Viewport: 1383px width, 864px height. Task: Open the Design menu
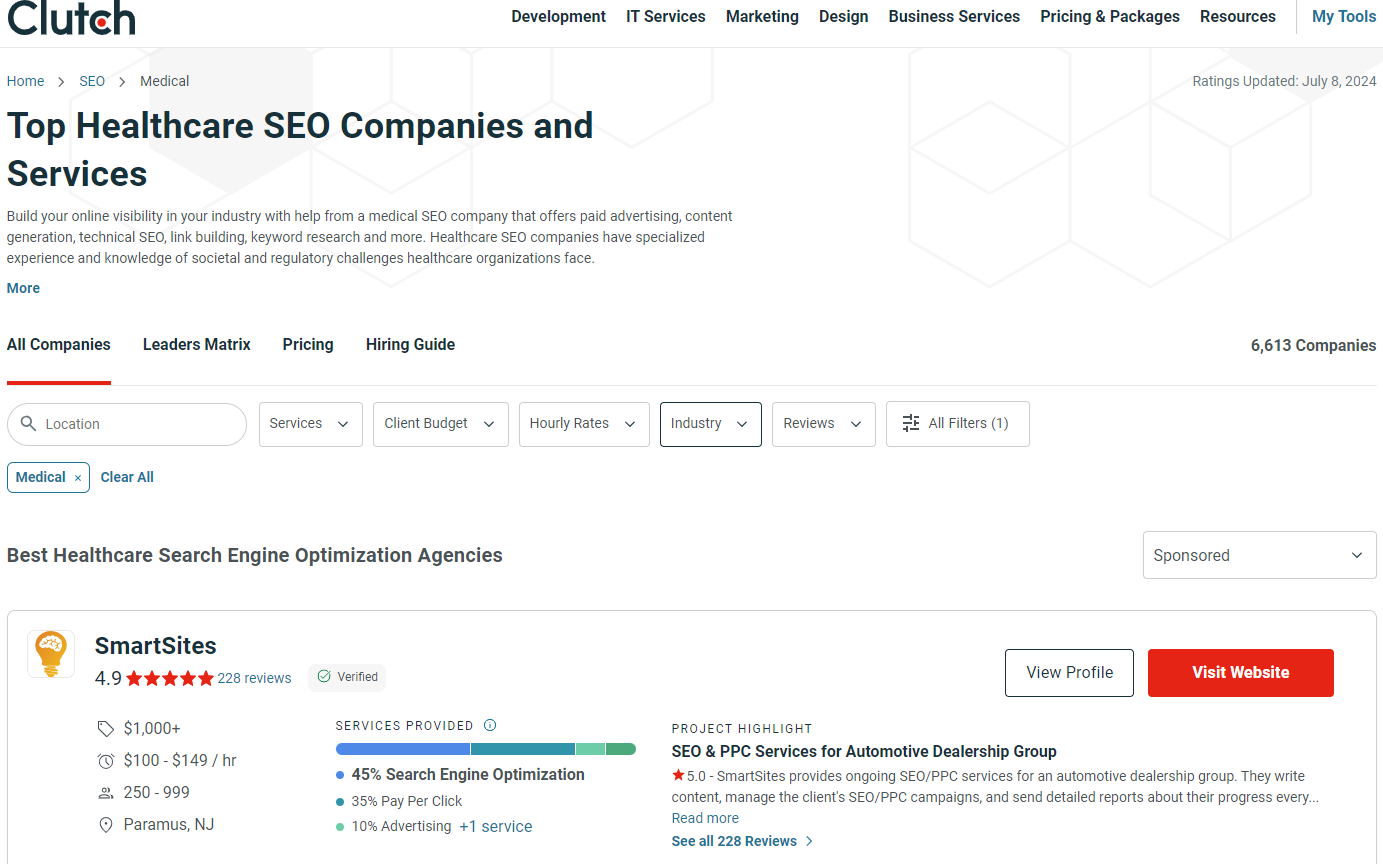(x=844, y=17)
